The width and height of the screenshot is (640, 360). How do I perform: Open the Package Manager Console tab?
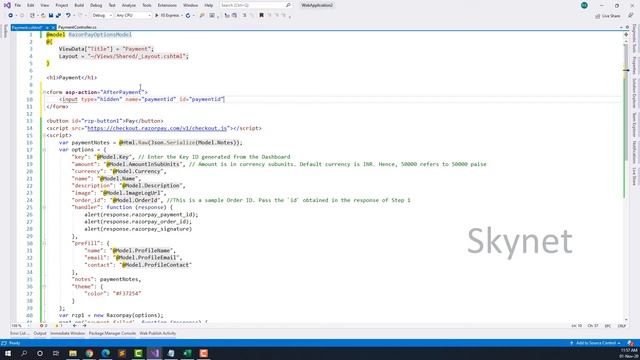[112, 333]
